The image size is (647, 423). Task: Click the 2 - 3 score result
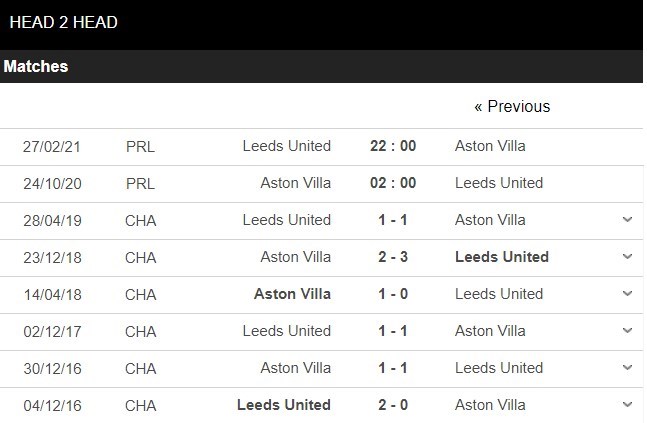[393, 257]
